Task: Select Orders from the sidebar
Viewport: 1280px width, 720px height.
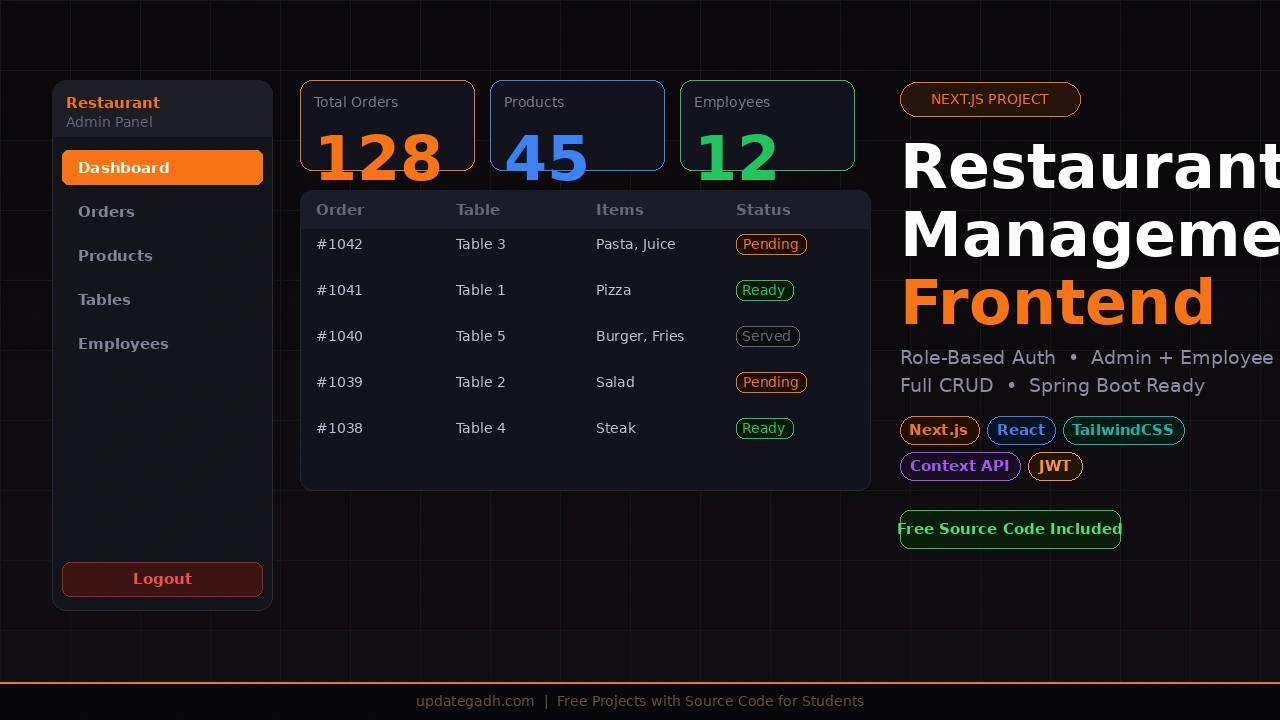Action: point(106,211)
